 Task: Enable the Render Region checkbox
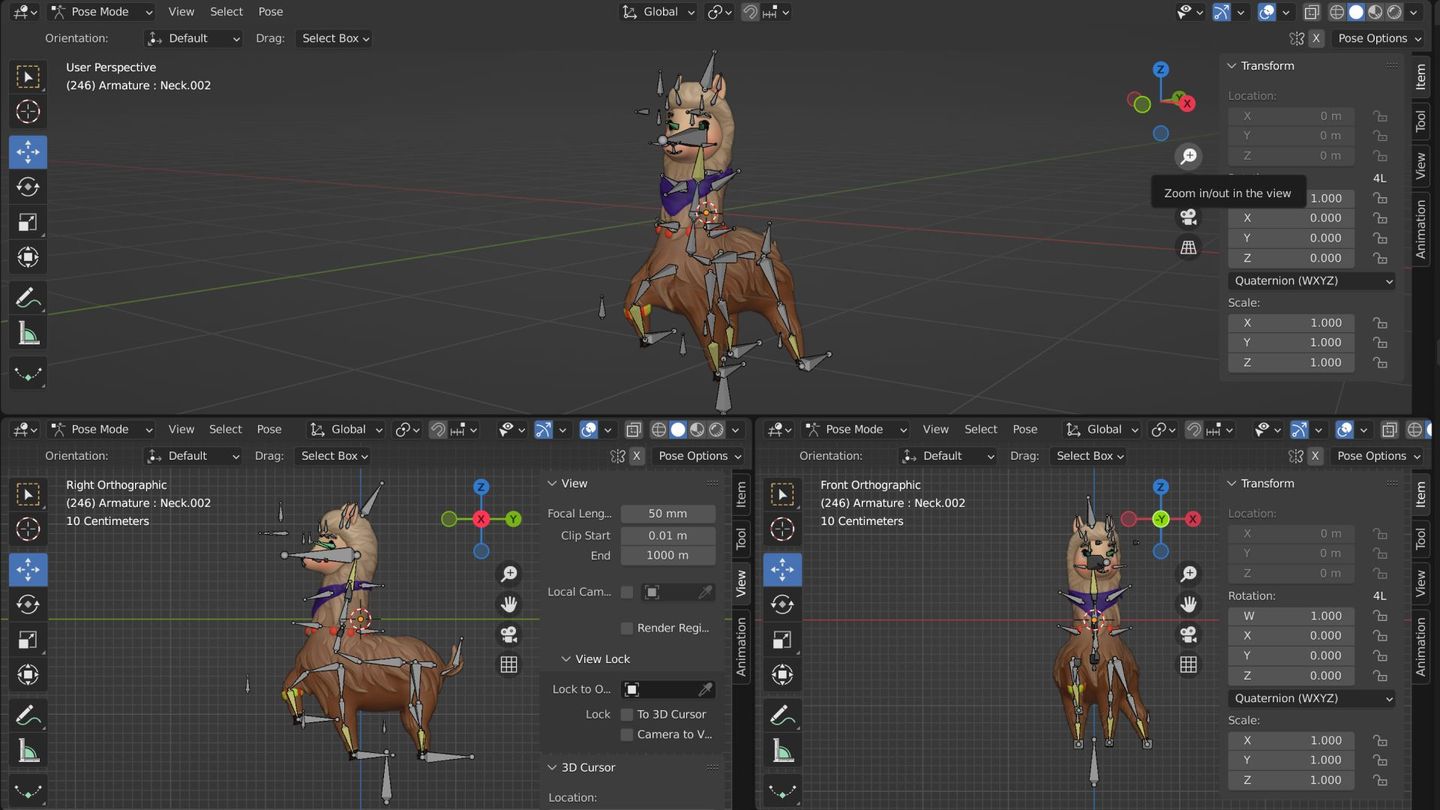627,628
